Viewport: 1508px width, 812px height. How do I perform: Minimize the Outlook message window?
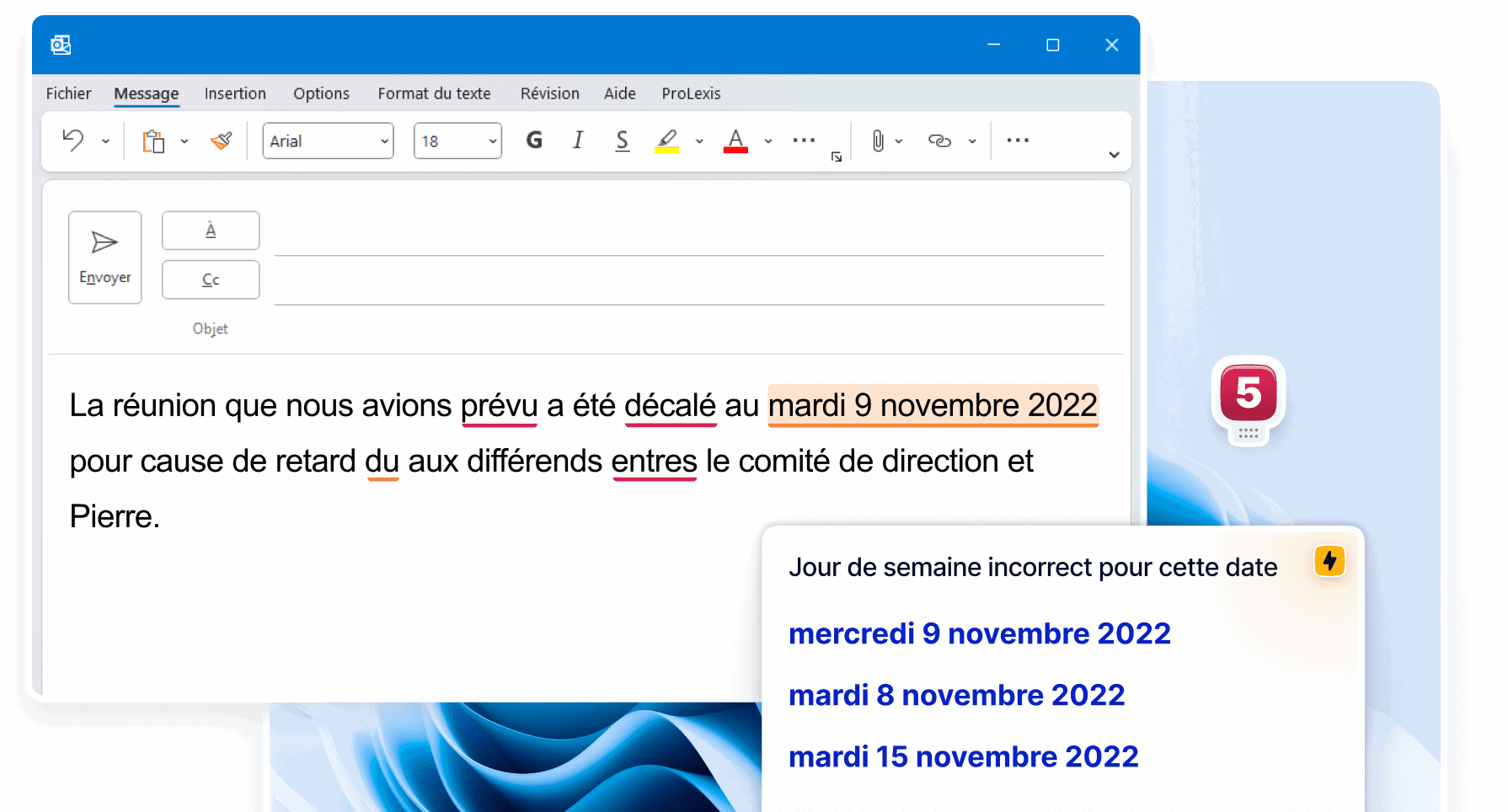994,45
